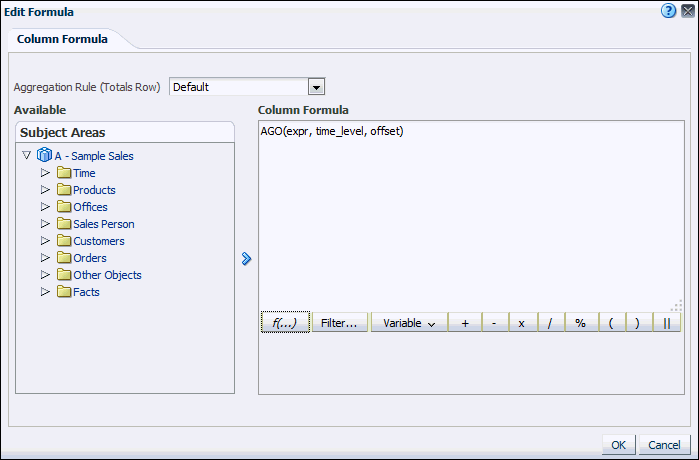The width and height of the screenshot is (699, 460).
Task: Open the help icon in title bar
Action: click(x=668, y=11)
